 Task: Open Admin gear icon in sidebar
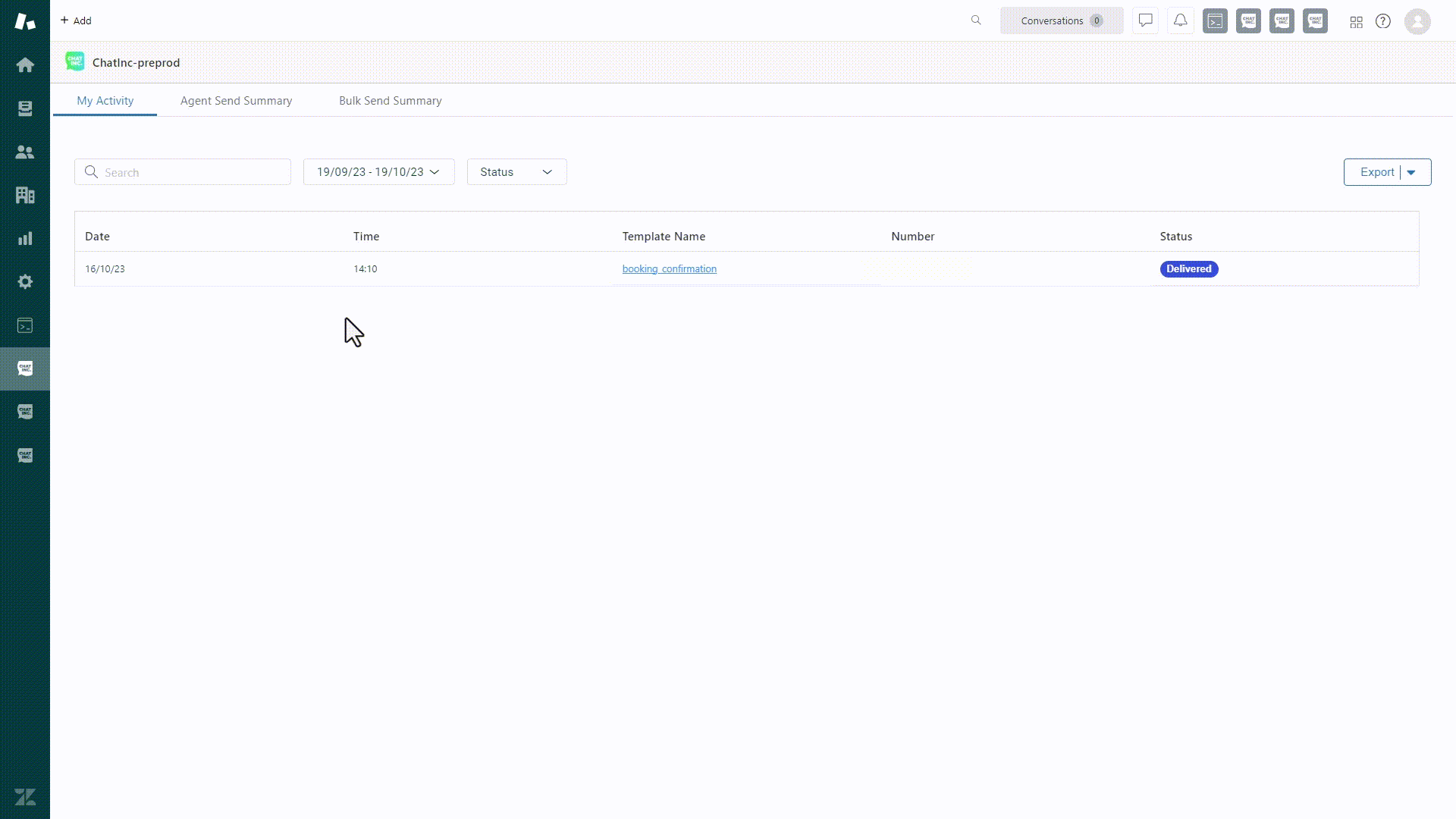pos(25,282)
